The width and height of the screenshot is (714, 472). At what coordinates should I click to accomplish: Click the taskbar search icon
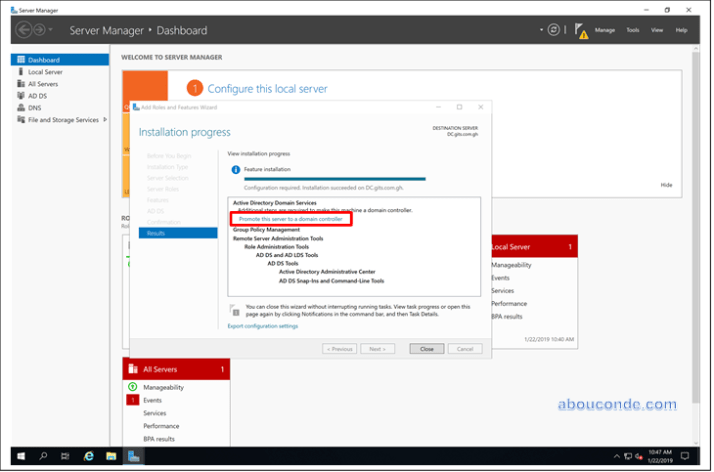coord(43,456)
